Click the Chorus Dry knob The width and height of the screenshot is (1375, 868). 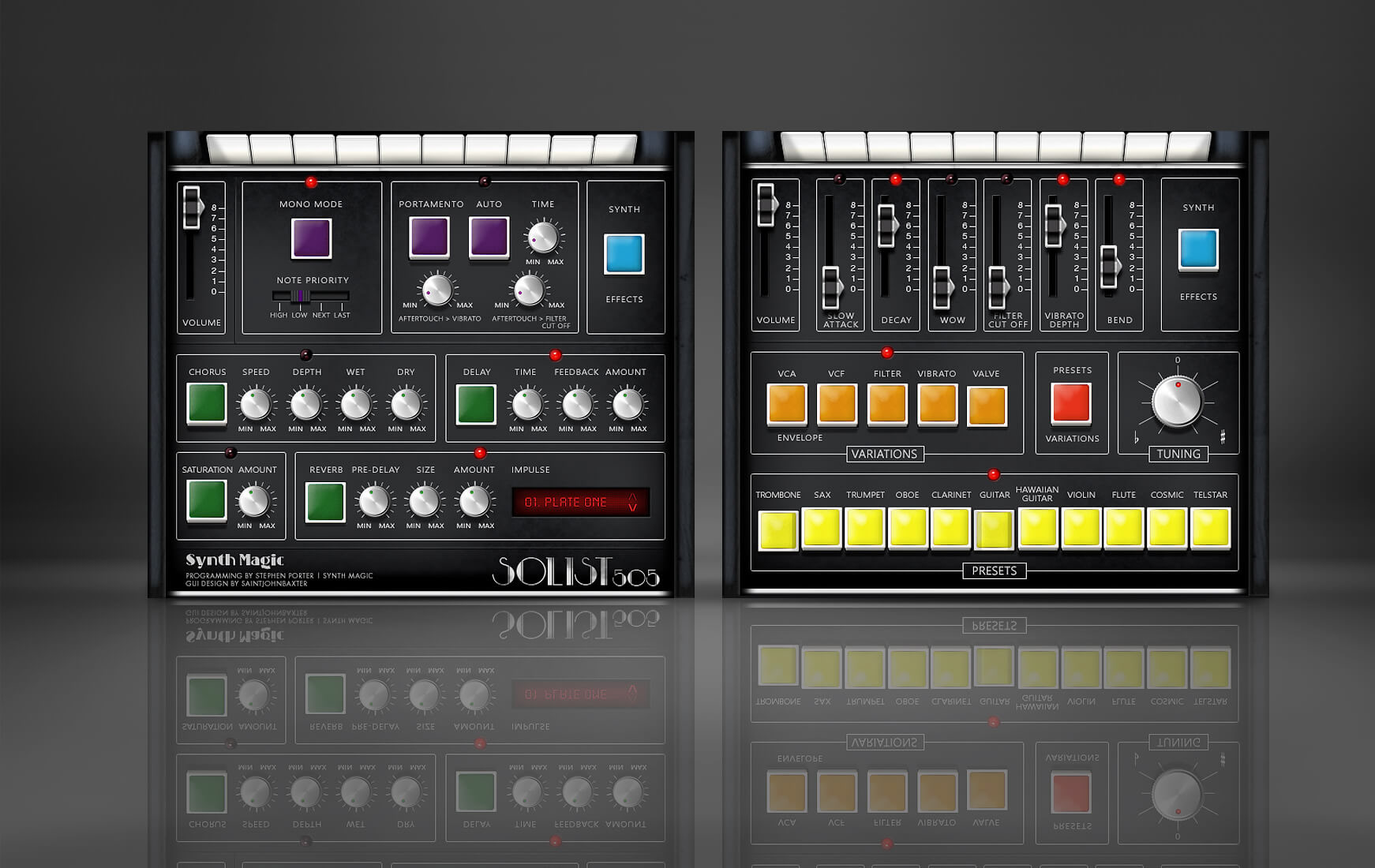click(x=406, y=405)
